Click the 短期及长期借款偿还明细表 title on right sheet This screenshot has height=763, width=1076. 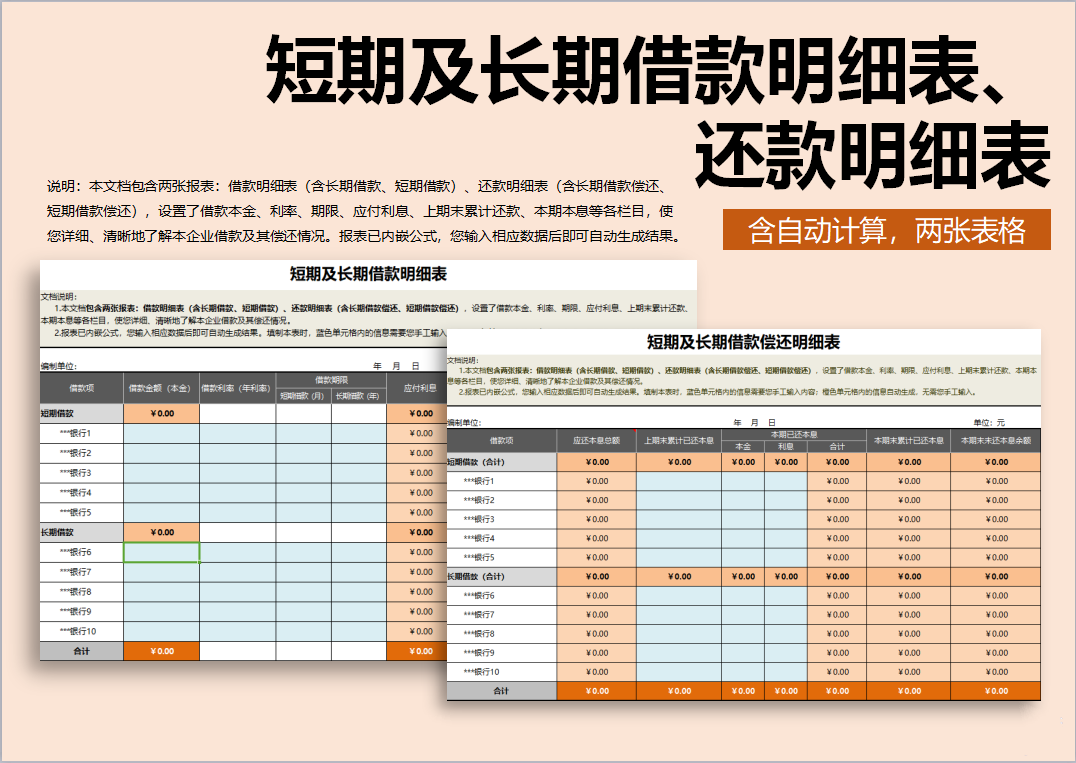[743, 342]
